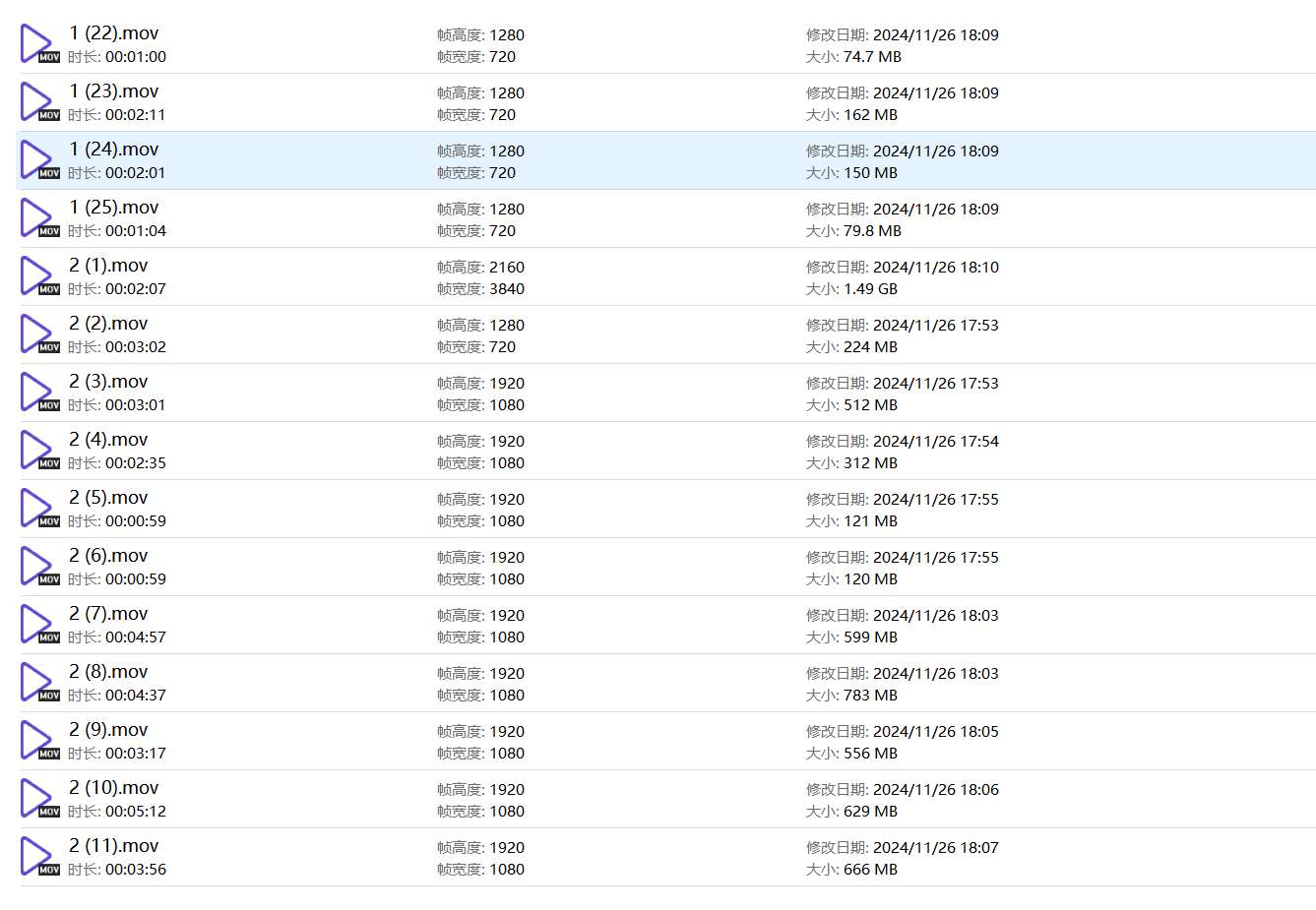
Task: Click the video icon for 2 (9).mov
Action: [x=38, y=741]
